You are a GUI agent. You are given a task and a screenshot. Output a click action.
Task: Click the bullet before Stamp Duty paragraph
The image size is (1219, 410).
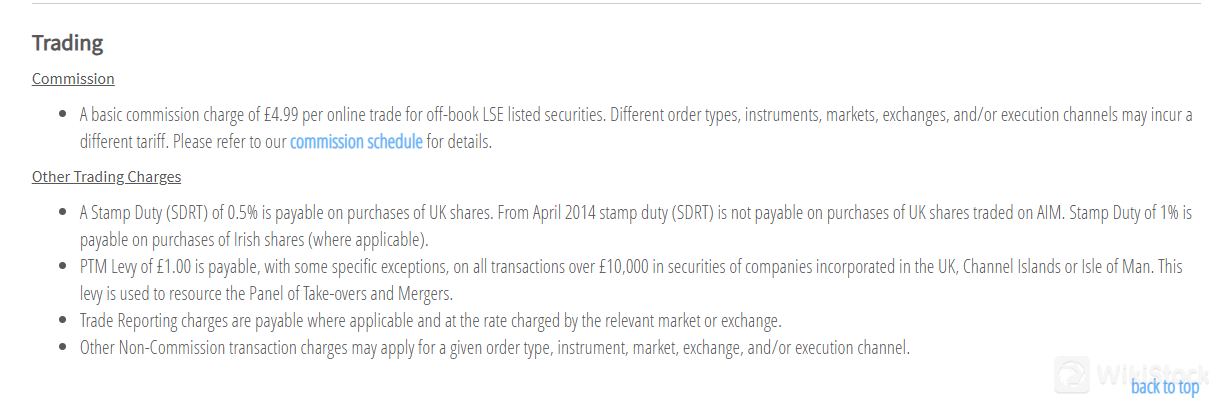[63, 213]
